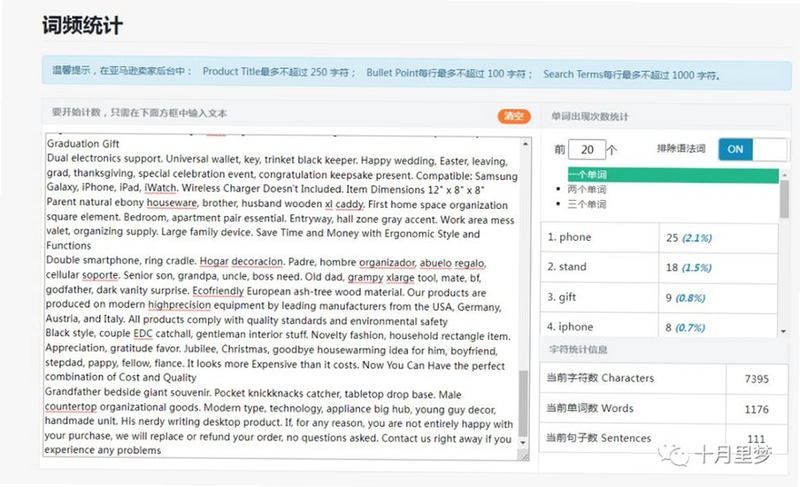Click the 'stand' row in word ranking
800x487 pixels.
[659, 267]
